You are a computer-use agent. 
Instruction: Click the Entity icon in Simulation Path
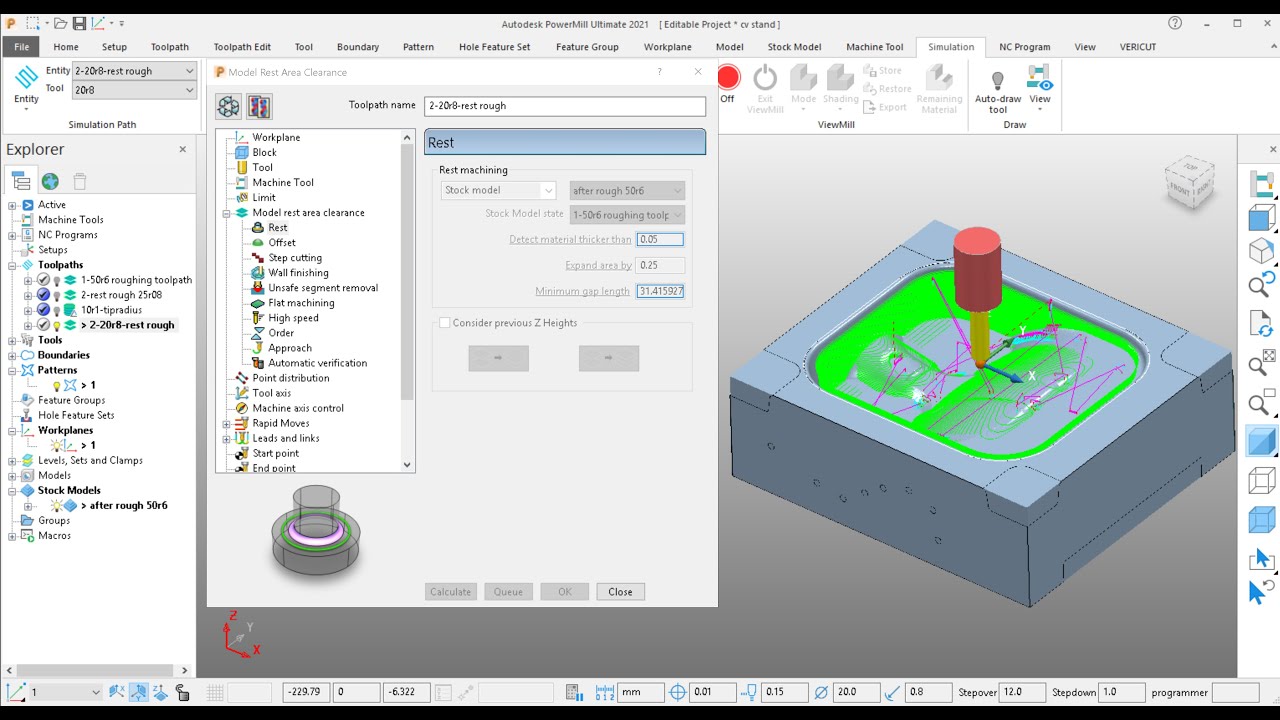point(26,78)
